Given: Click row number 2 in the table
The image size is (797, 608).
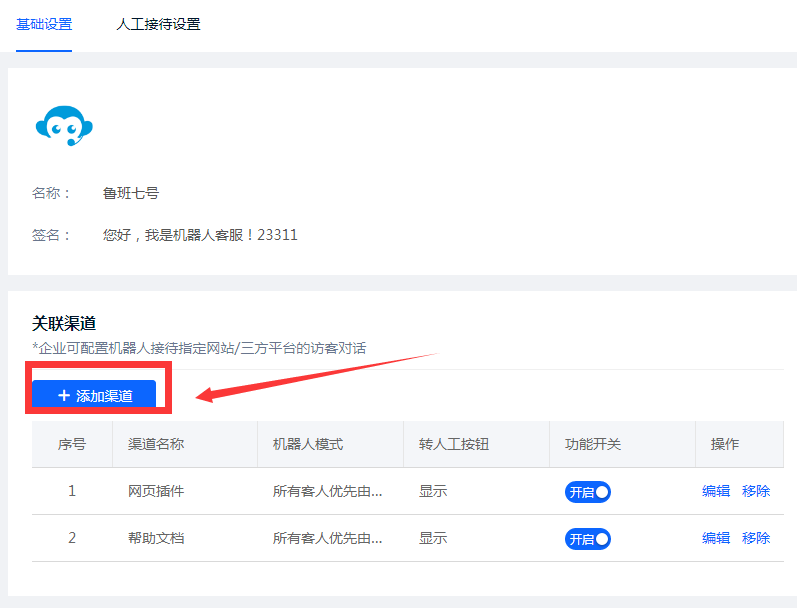Looking at the screenshot, I should (x=72, y=537).
